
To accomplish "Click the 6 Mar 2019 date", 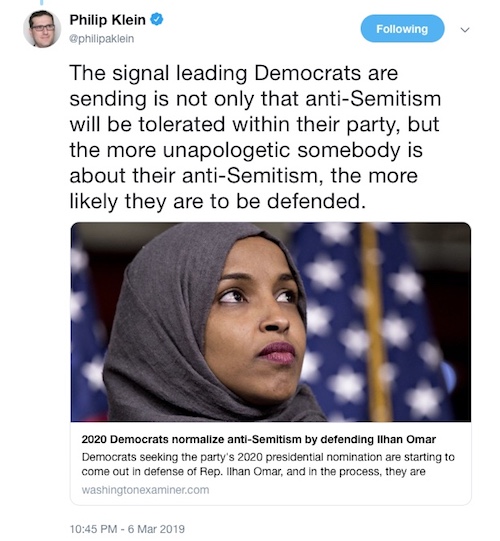I will pos(156,529).
